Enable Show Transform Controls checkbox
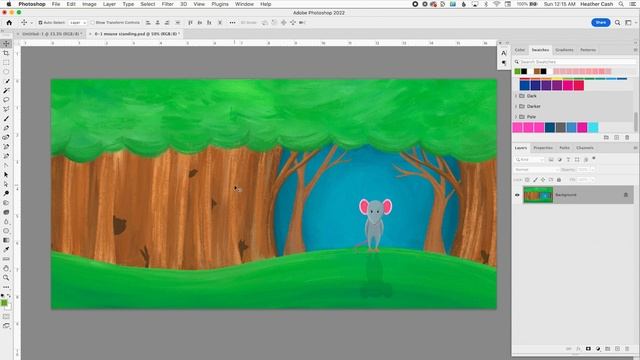The height and width of the screenshot is (360, 640). 92,23
